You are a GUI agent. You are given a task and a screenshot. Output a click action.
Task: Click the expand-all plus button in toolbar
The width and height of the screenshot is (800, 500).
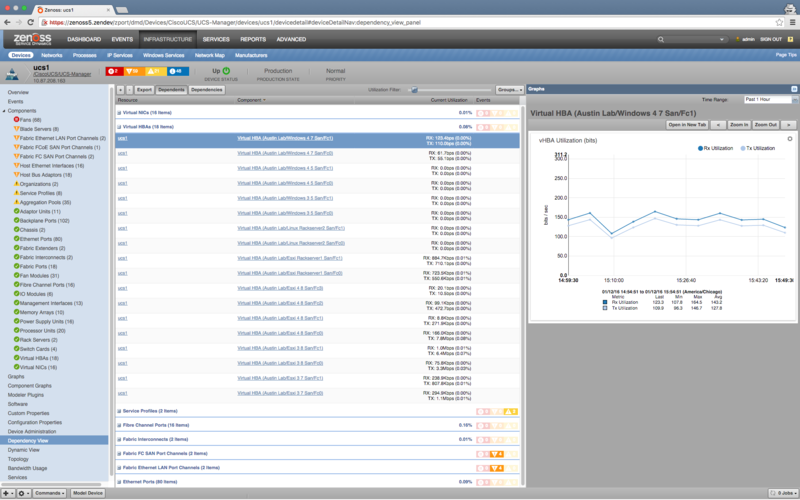121,90
